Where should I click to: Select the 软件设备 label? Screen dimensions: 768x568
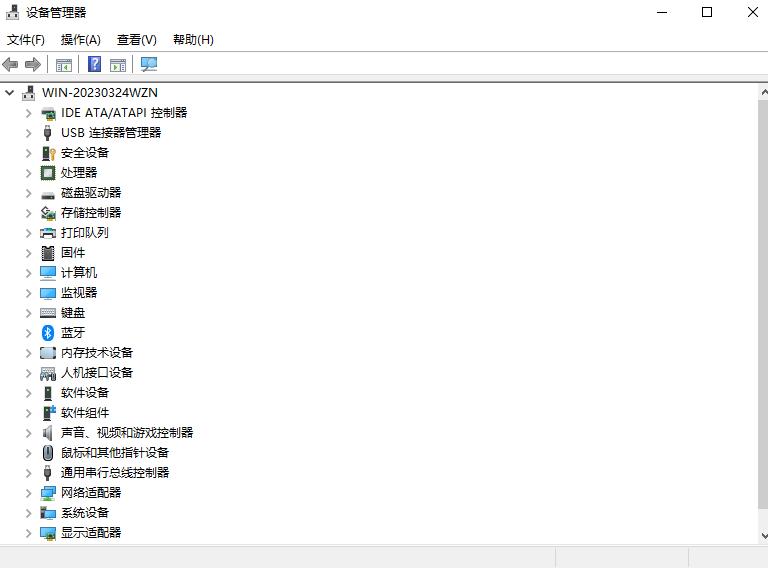(85, 393)
